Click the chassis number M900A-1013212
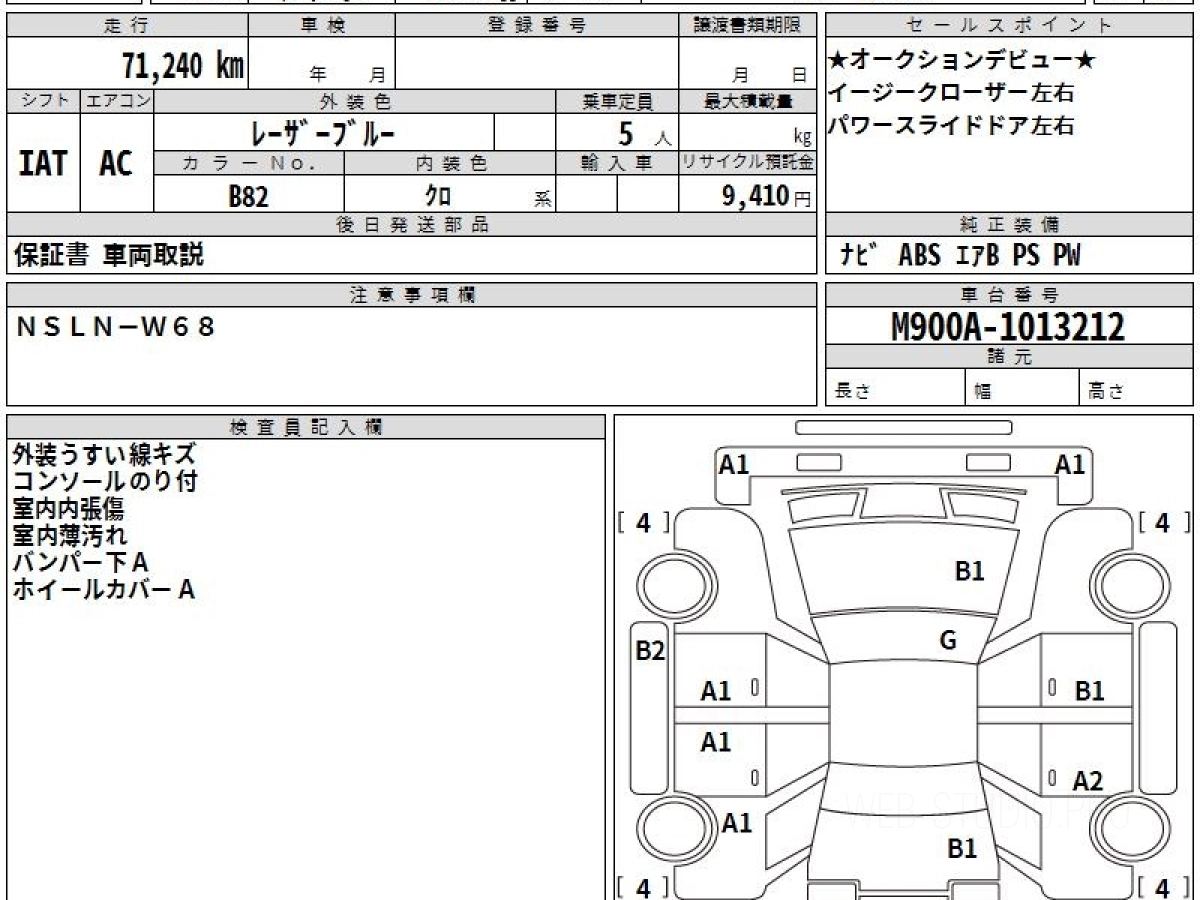 click(1008, 327)
